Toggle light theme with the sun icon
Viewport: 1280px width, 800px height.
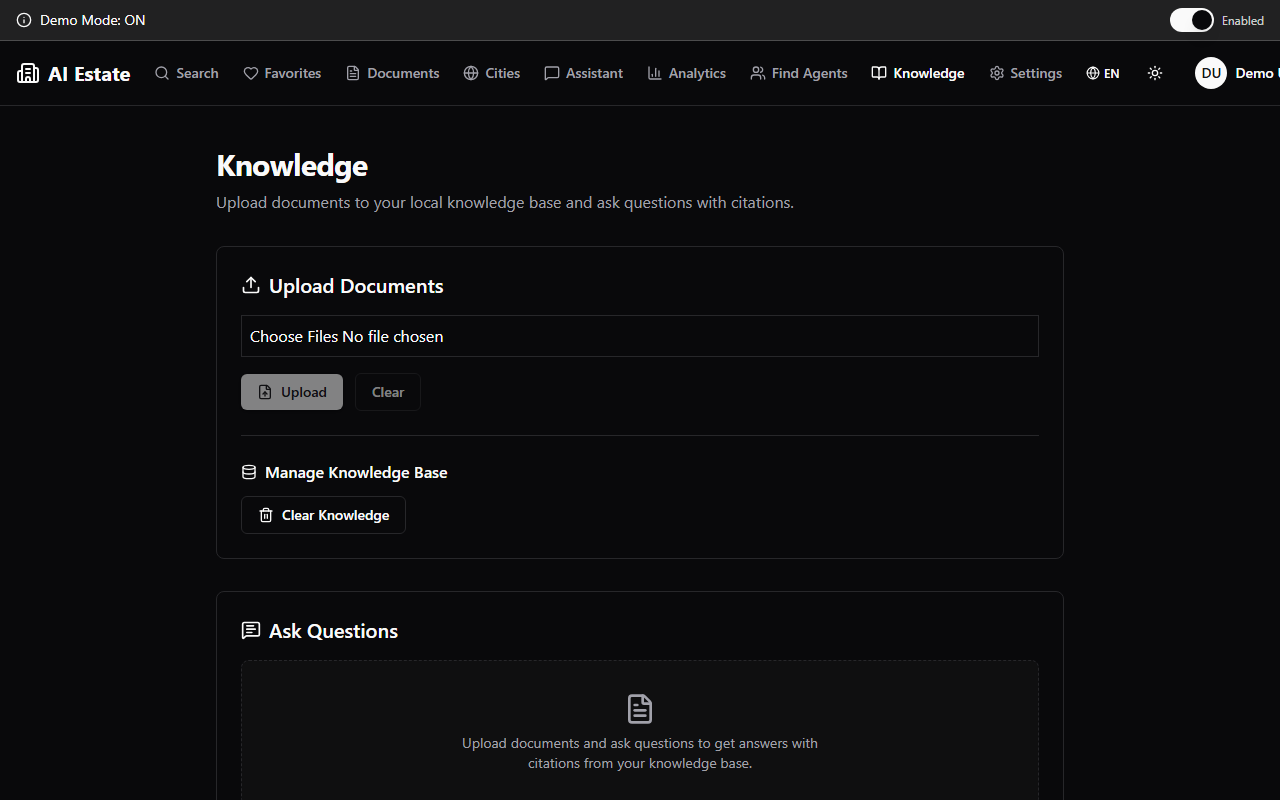(1155, 73)
